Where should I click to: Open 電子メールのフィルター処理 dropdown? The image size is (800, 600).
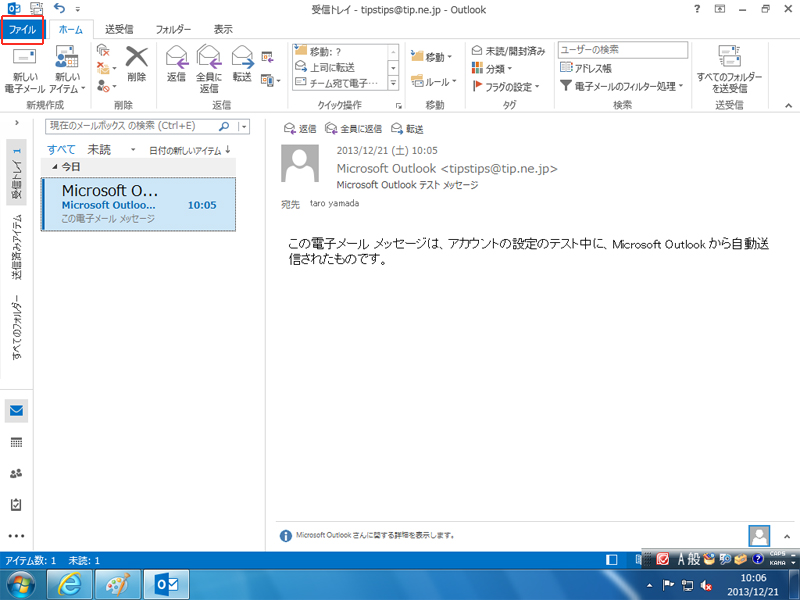pos(621,86)
